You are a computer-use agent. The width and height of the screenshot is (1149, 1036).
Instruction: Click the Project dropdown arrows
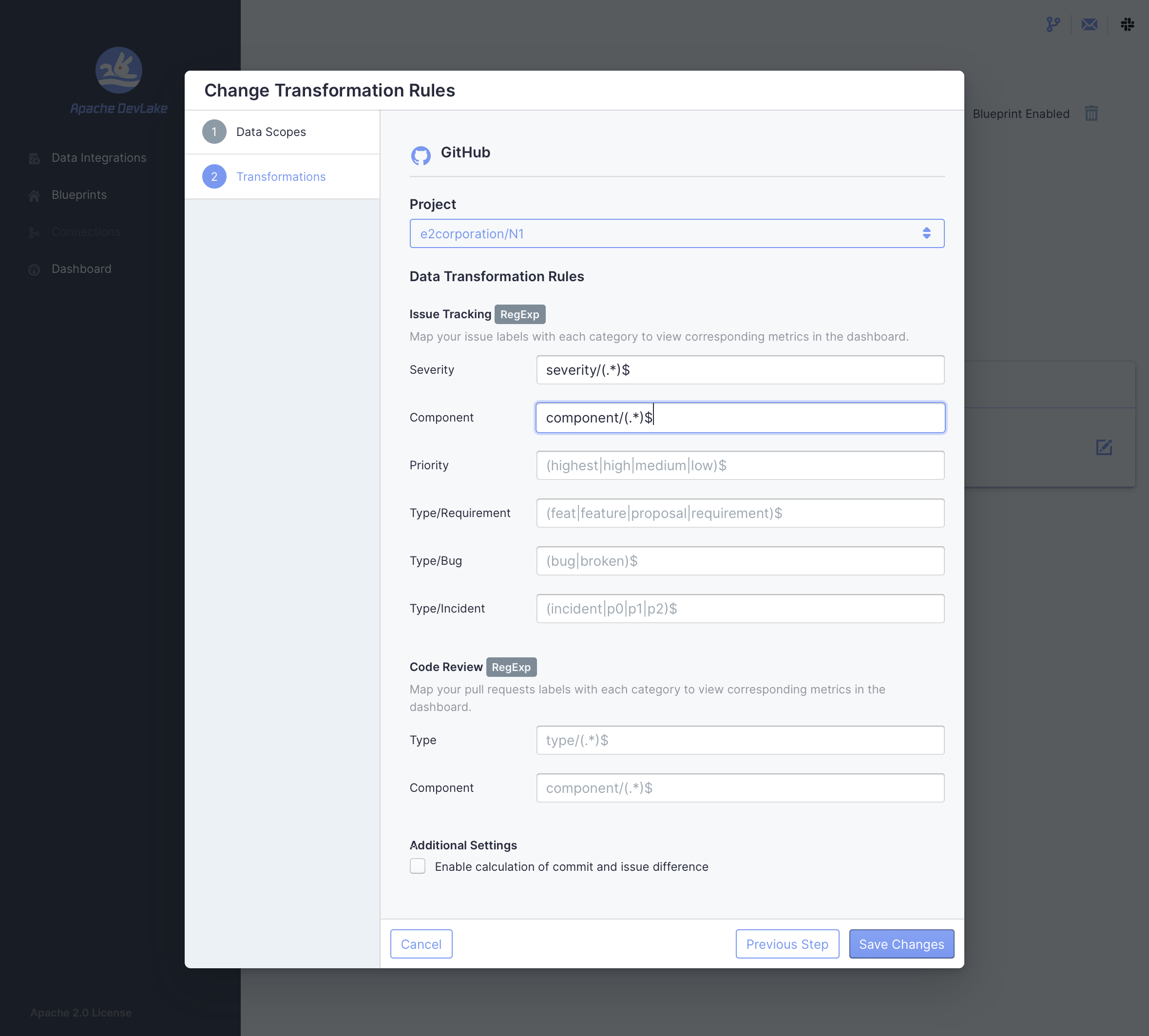tap(926, 233)
